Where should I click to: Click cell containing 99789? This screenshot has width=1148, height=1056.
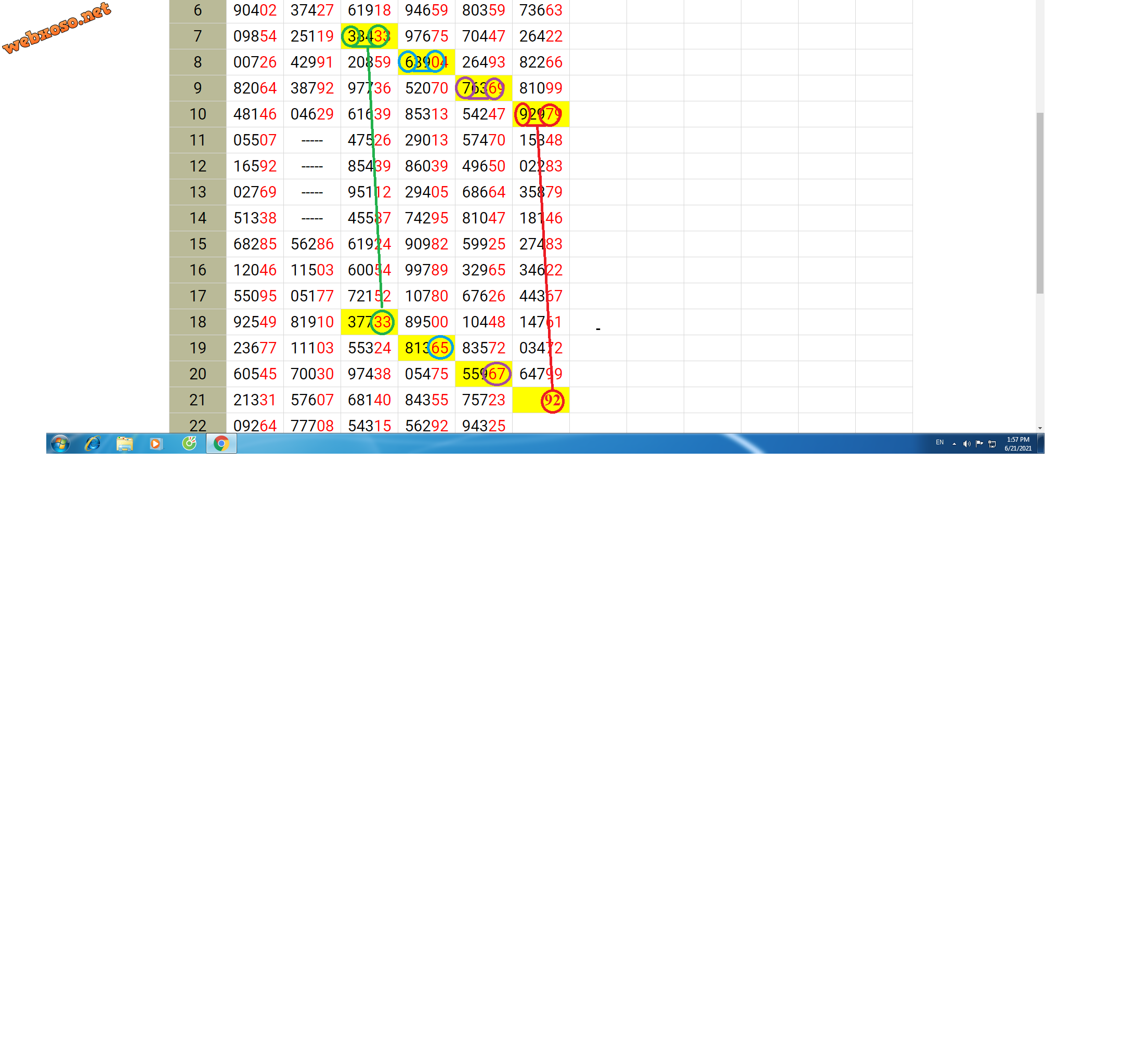click(x=426, y=270)
